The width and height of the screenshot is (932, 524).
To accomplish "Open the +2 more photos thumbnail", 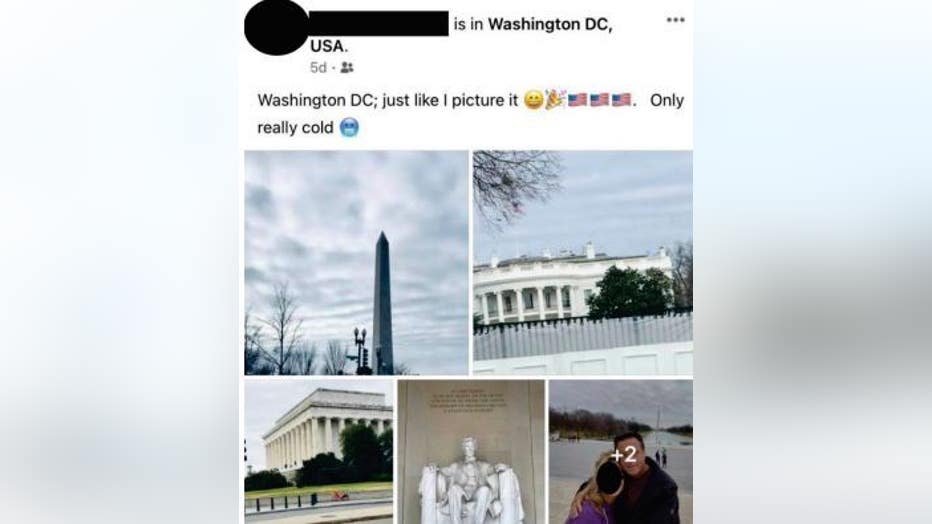I will 621,452.
